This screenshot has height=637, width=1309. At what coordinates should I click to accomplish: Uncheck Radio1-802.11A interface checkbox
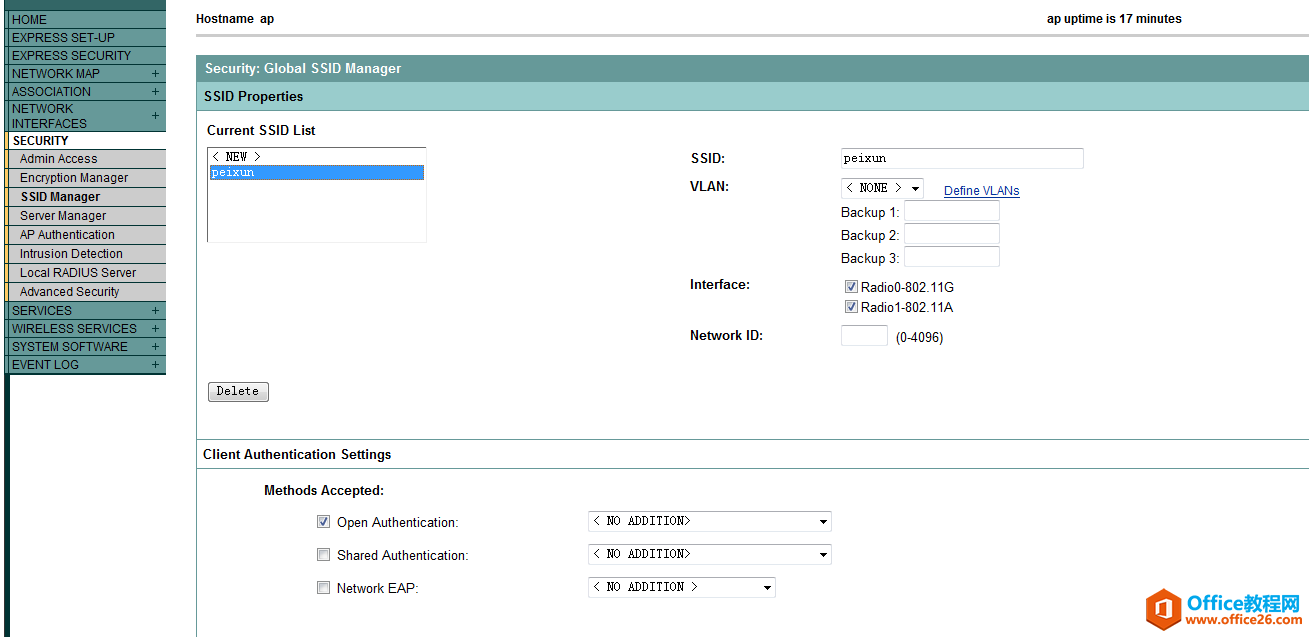(851, 307)
